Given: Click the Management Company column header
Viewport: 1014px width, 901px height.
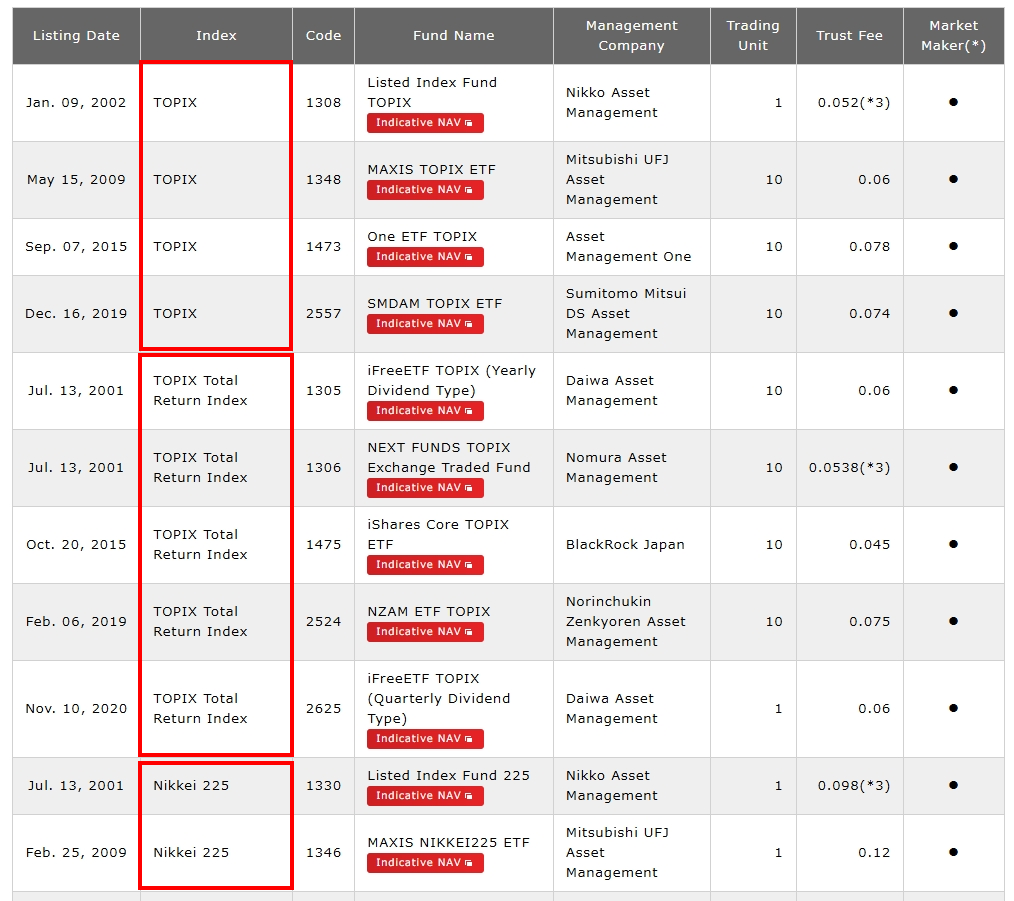Looking at the screenshot, I should click(x=632, y=36).
